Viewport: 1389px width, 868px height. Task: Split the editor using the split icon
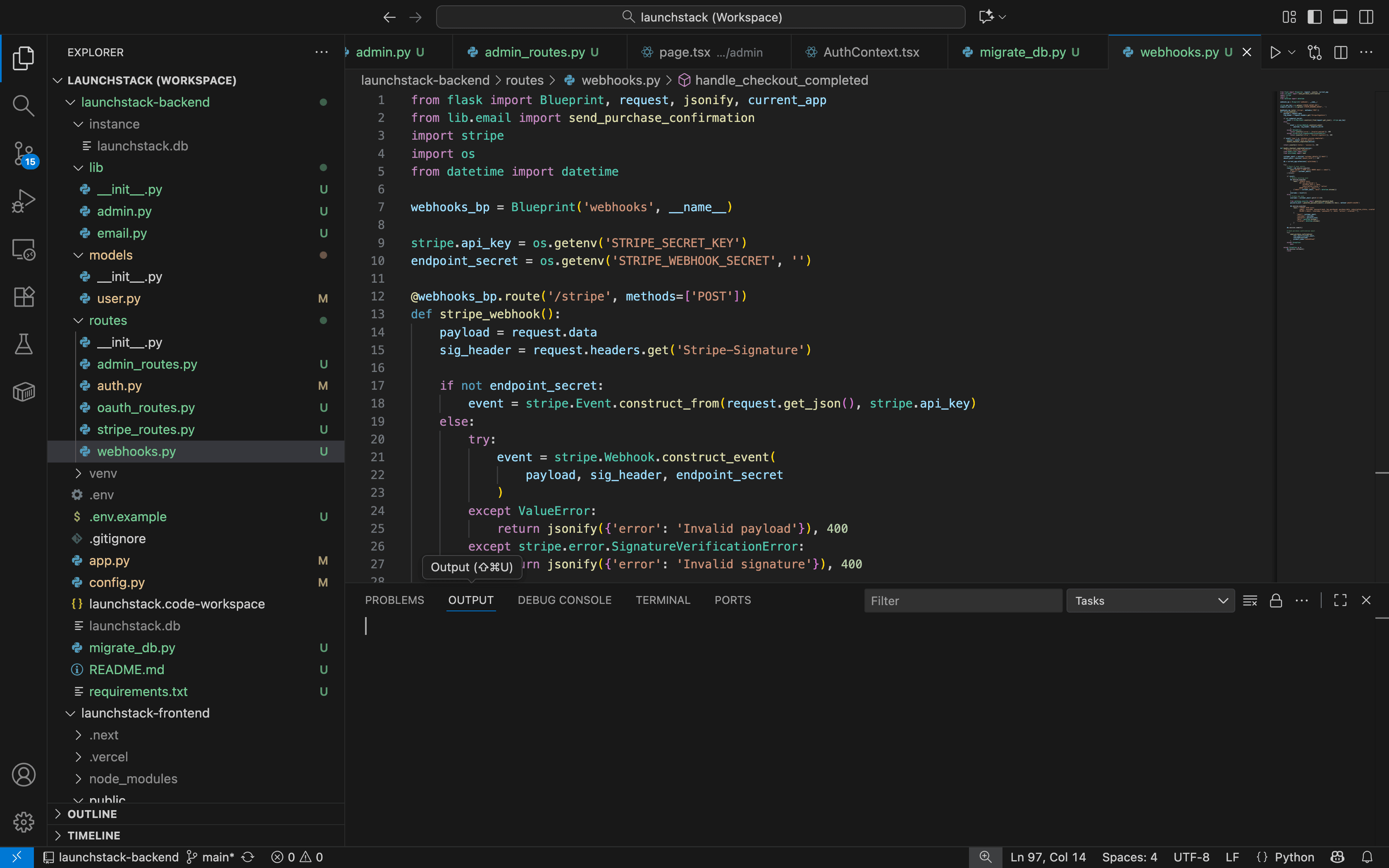click(1341, 52)
